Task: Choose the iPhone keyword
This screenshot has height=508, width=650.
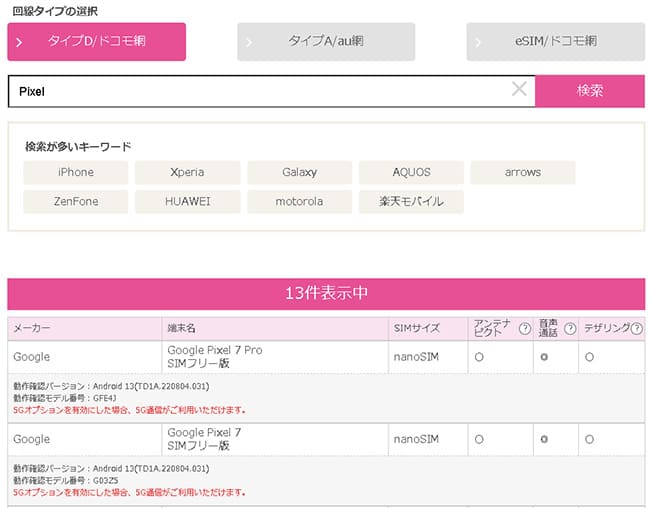Action: [76, 172]
